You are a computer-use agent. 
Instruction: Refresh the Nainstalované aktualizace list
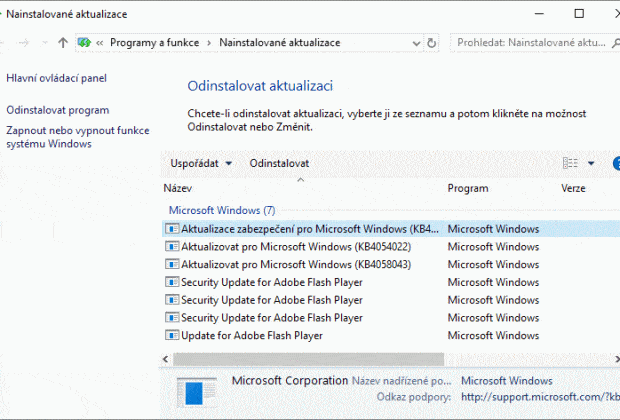(x=431, y=43)
